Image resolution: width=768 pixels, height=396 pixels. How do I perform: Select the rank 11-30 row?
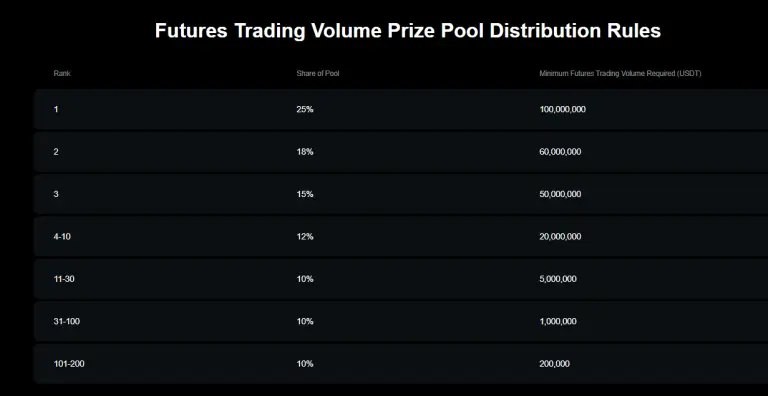pos(401,279)
